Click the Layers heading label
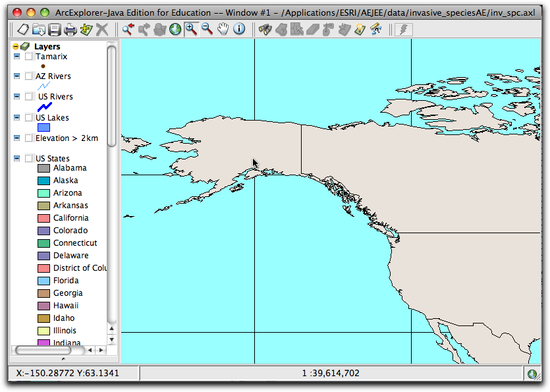This screenshot has height=392, width=550. coord(47,46)
